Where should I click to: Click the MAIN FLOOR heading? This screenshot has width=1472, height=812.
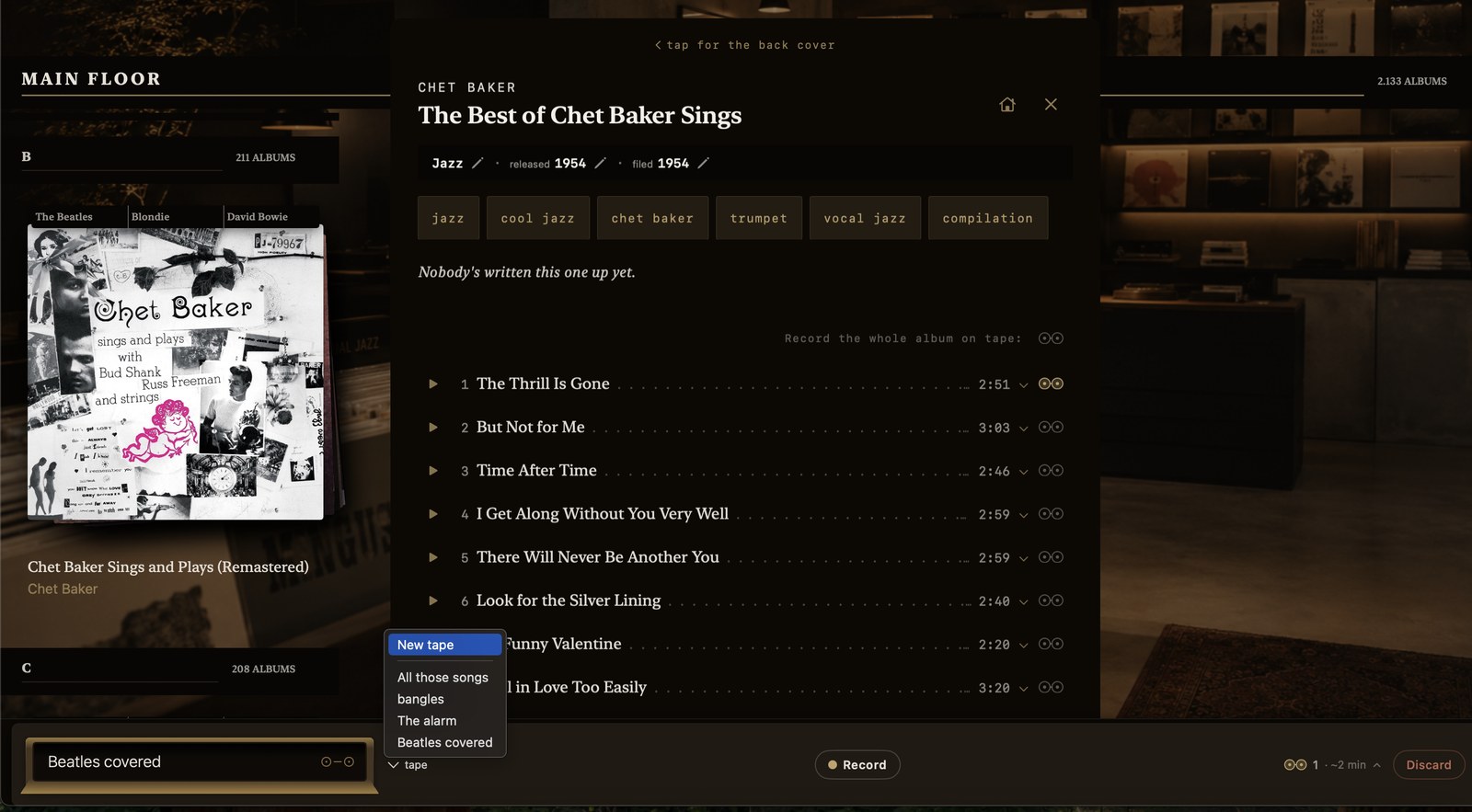(91, 79)
